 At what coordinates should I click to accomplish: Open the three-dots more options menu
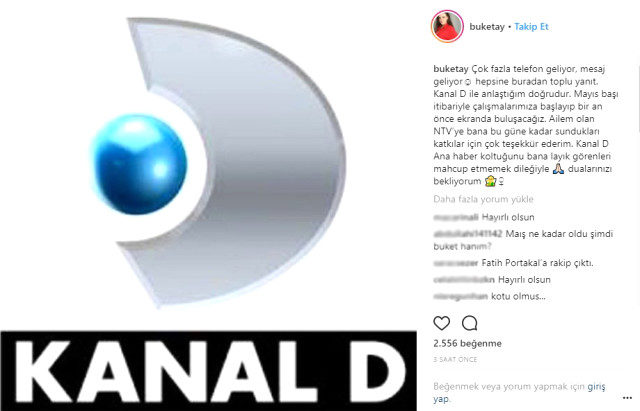coord(627,398)
